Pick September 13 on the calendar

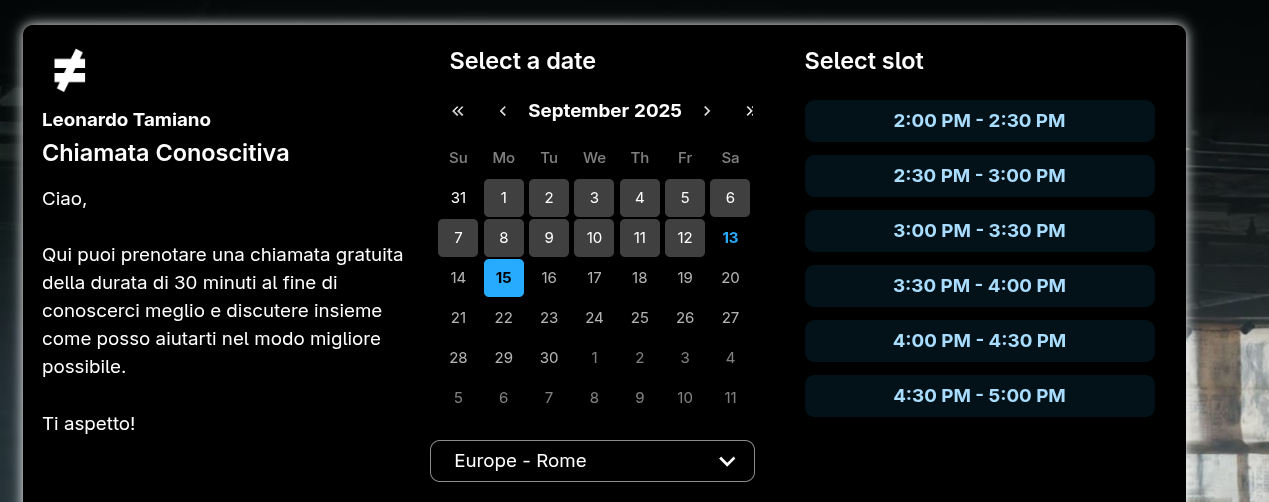pyautogui.click(x=730, y=238)
